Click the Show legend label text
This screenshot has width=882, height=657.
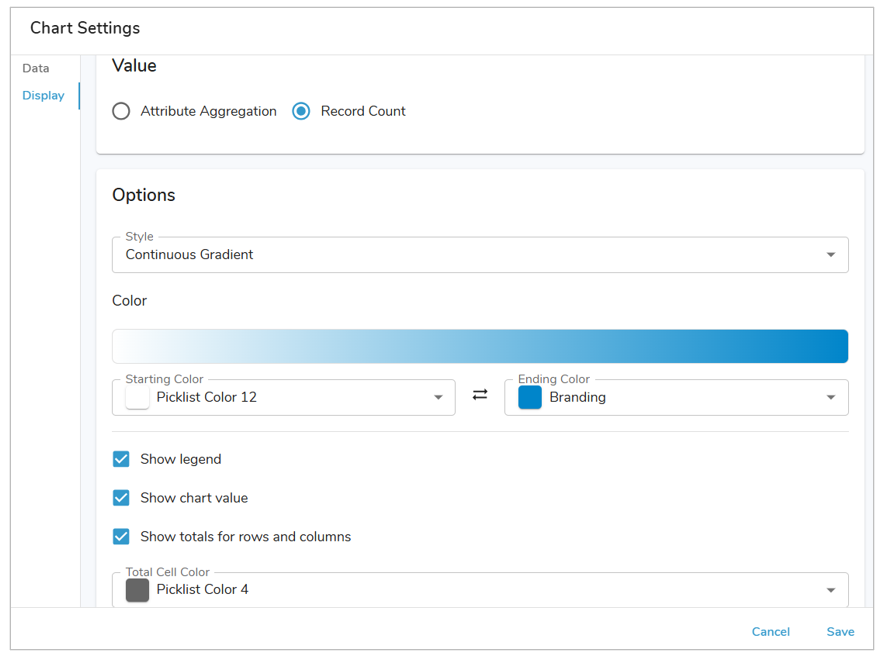(x=181, y=459)
